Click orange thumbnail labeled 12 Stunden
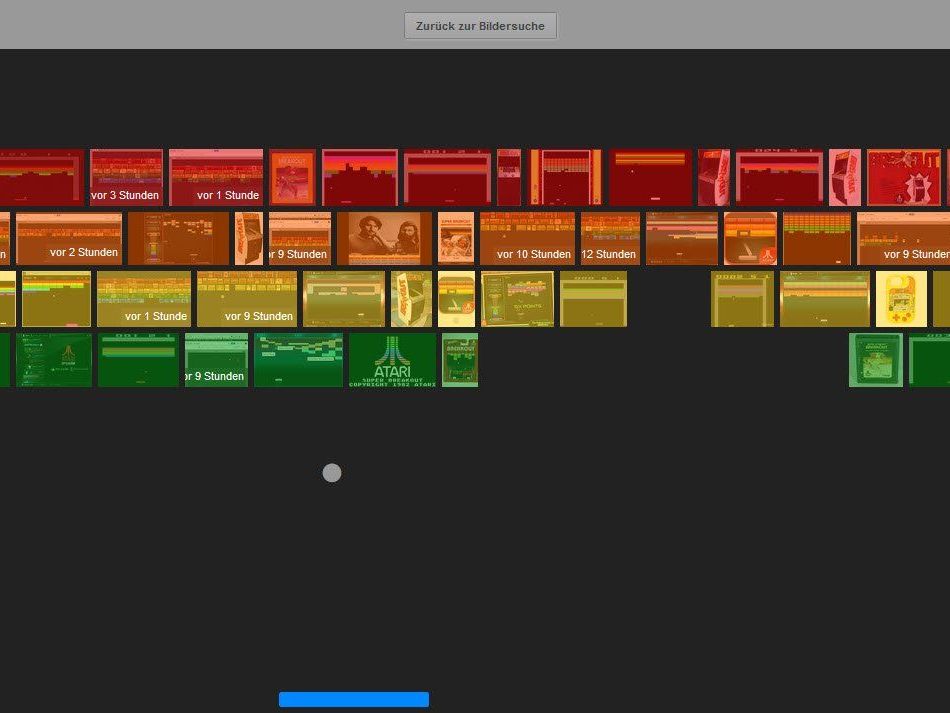Screen dimensions: 950x713 click(x=610, y=238)
